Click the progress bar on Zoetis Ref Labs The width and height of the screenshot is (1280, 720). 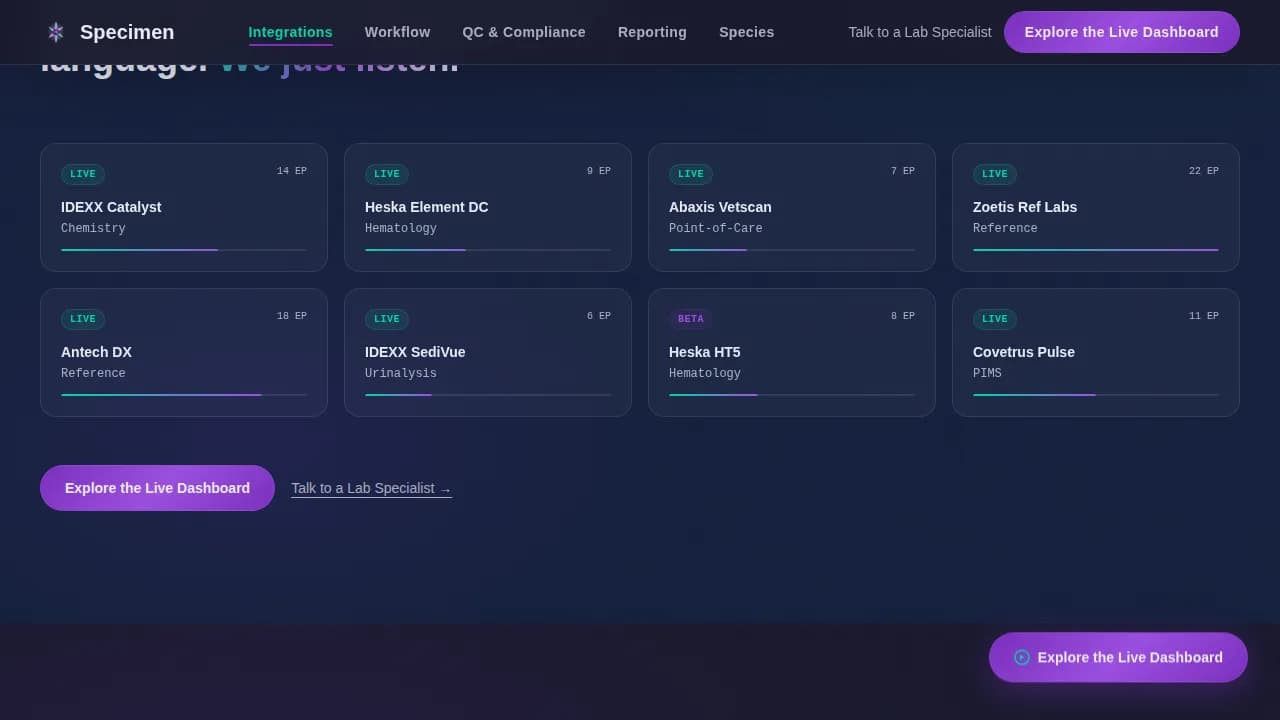(1096, 250)
